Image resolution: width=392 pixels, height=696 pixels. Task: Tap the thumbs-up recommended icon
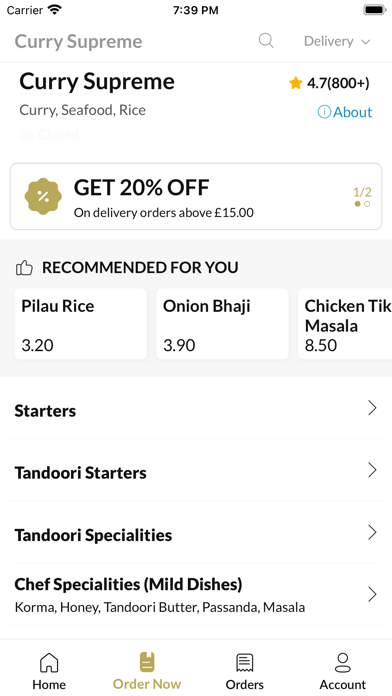click(24, 268)
